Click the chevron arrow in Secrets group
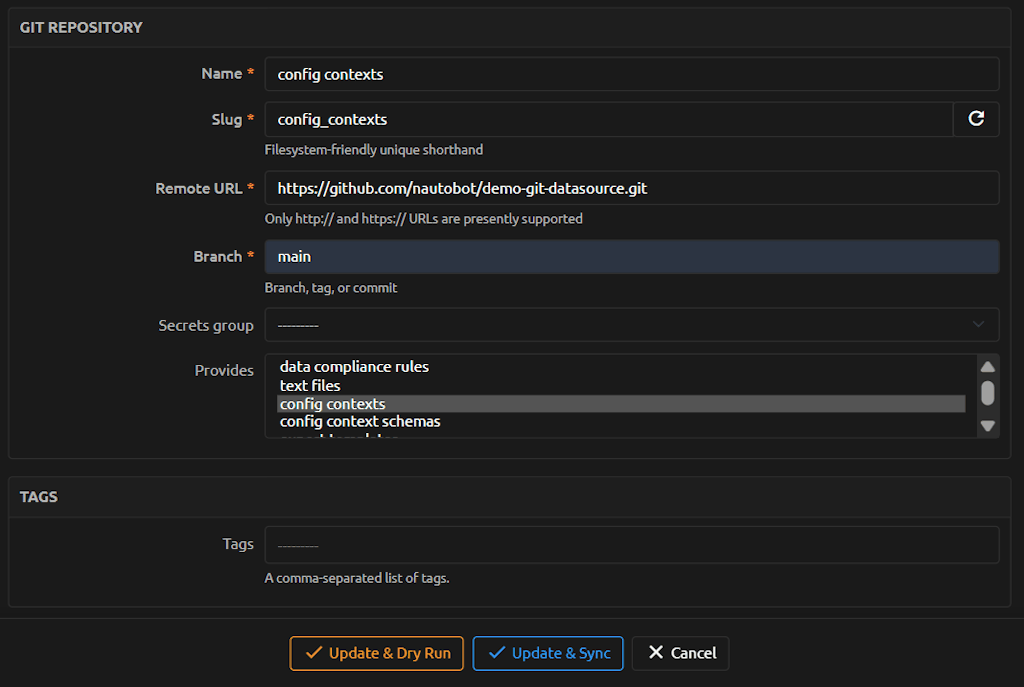 tap(978, 325)
